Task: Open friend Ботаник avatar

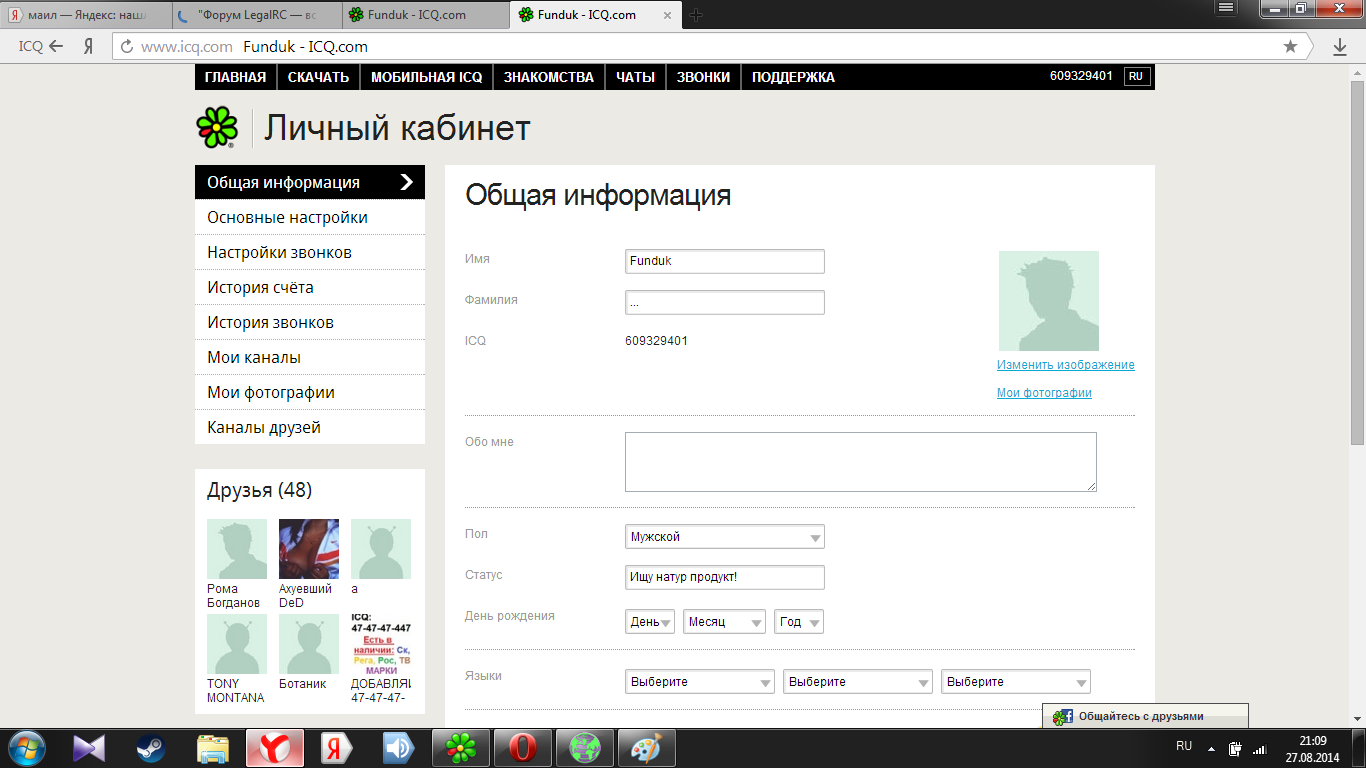Action: 309,644
